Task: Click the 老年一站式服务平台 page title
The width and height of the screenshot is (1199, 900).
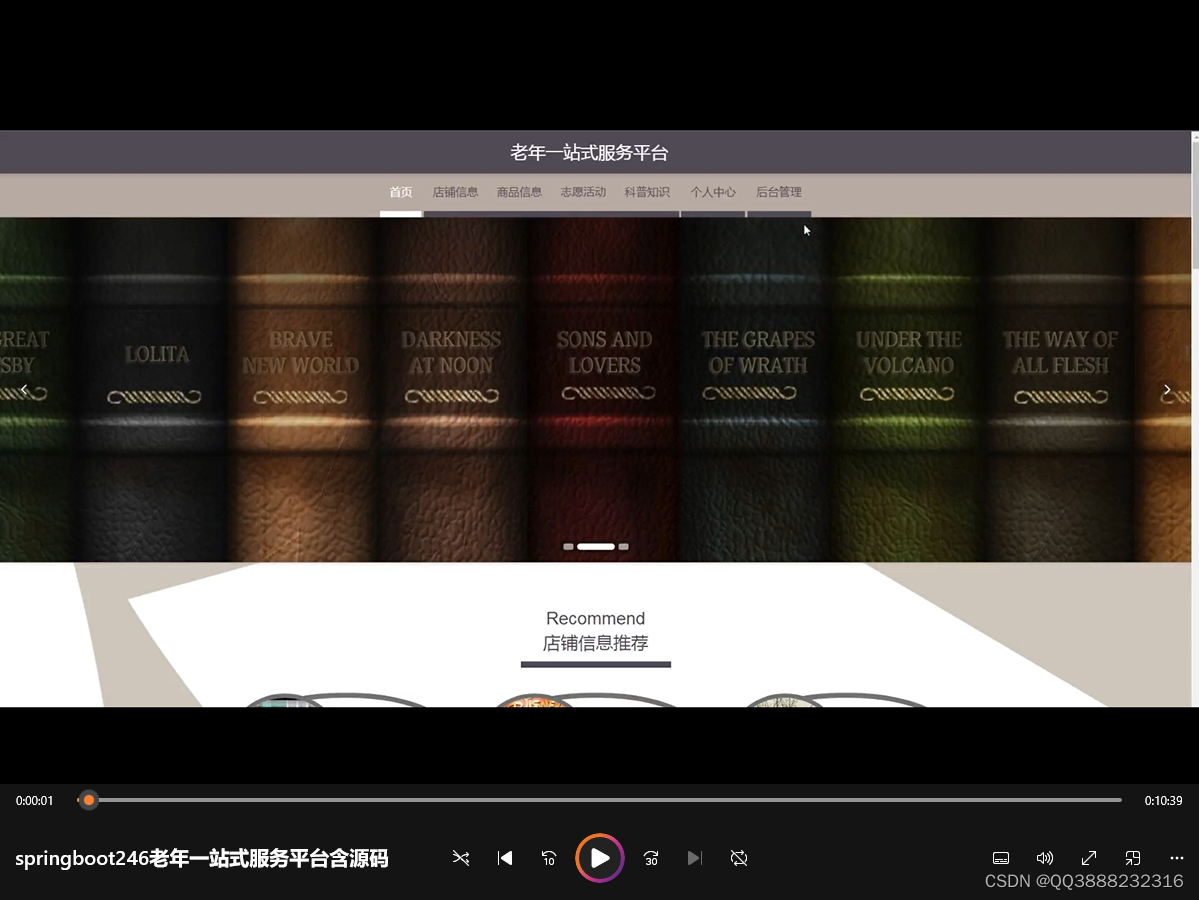Action: pyautogui.click(x=590, y=153)
